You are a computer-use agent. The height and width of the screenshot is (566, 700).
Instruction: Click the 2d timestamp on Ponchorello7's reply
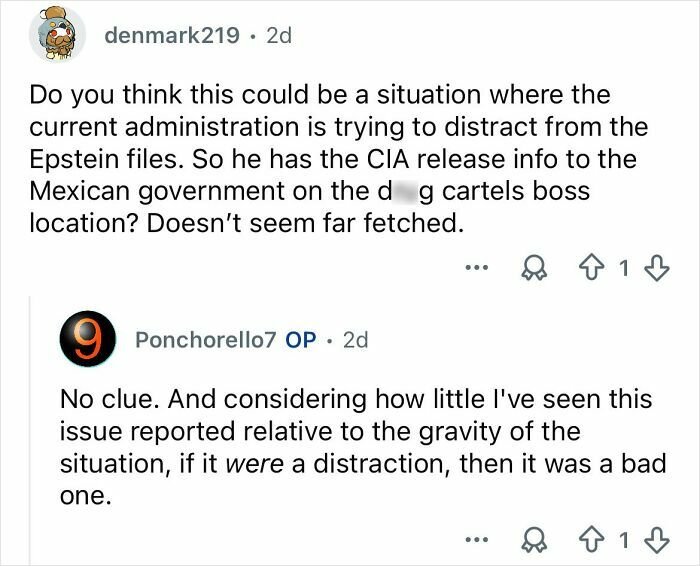(x=354, y=340)
